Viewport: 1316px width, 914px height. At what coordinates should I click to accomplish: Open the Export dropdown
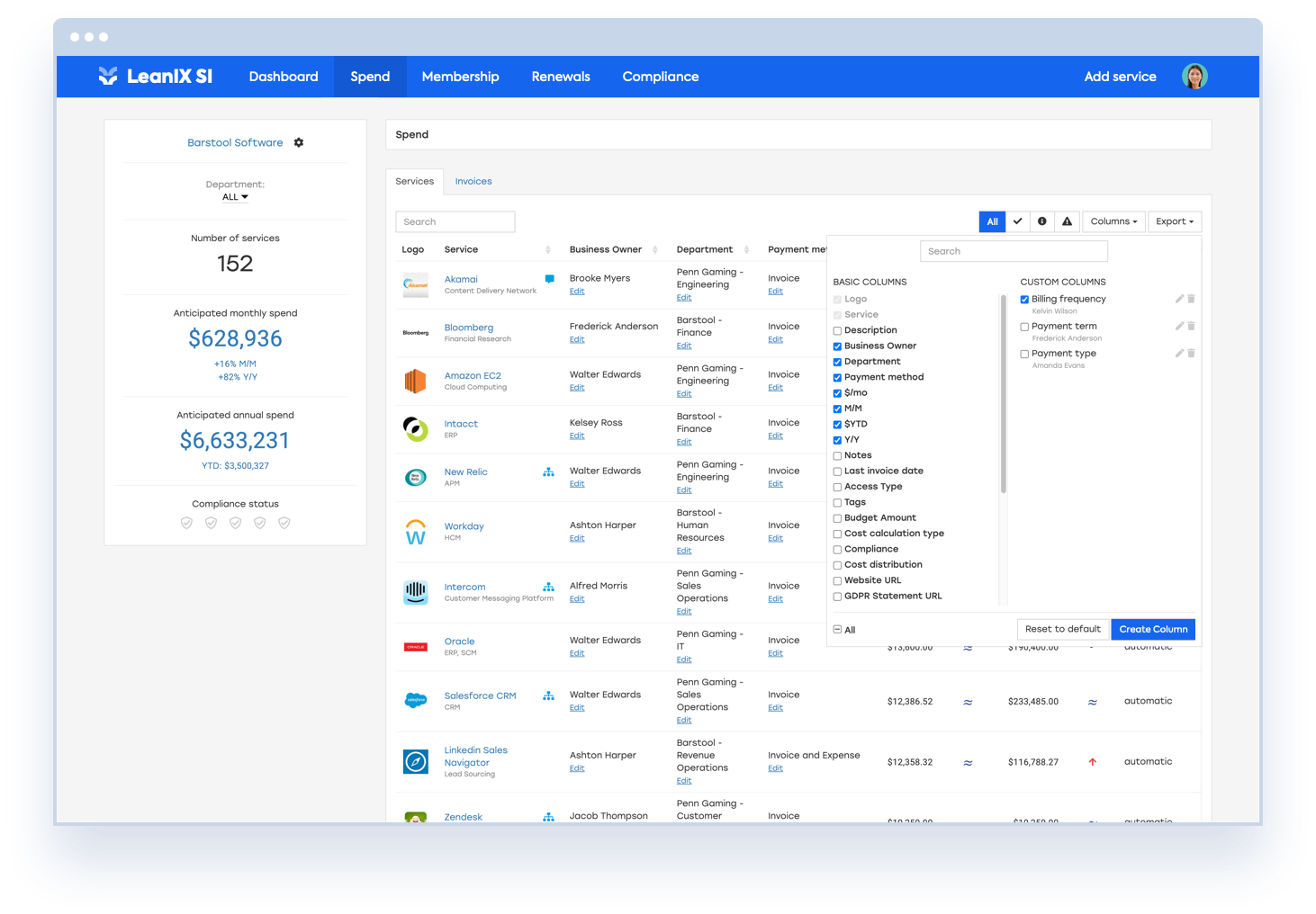tap(1175, 222)
